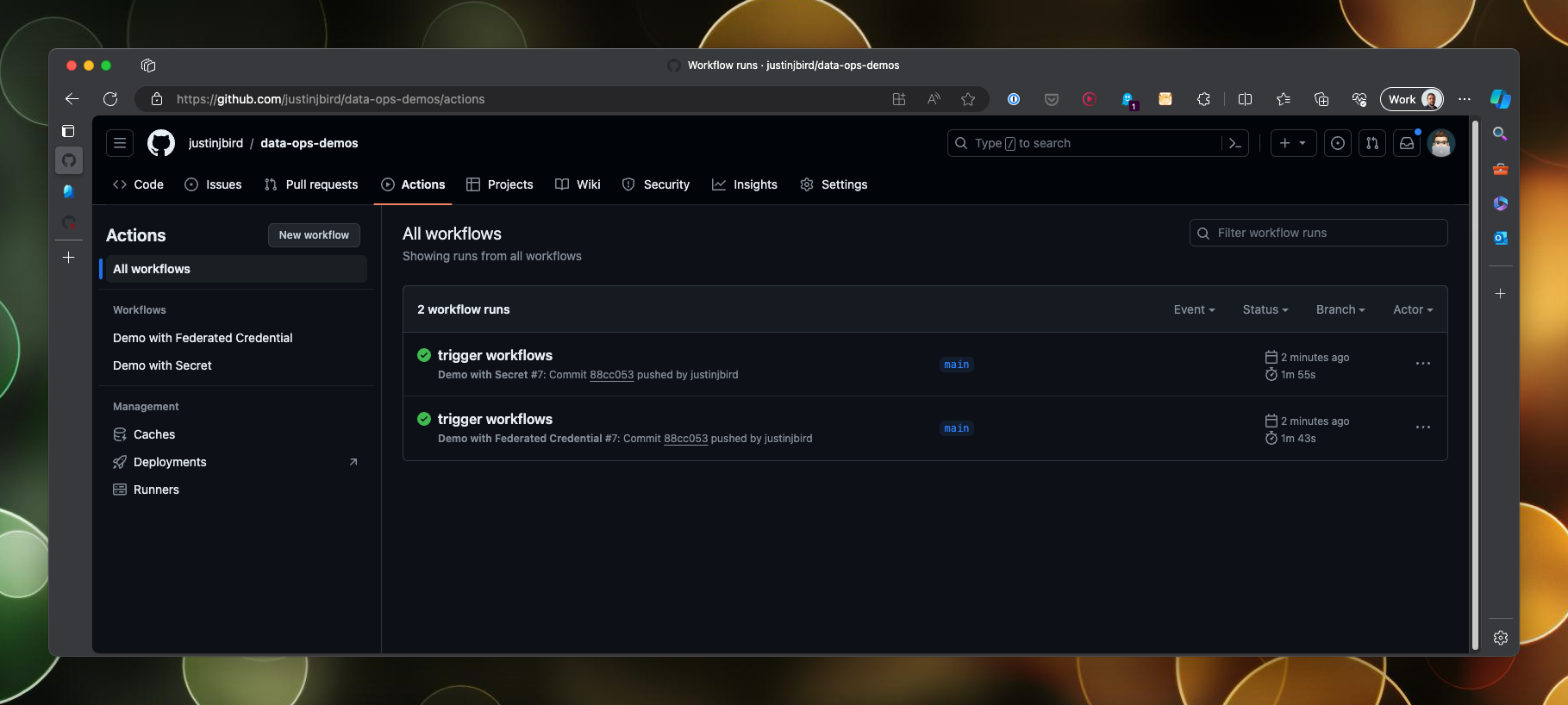Open the command palette icon
This screenshot has height=705, width=1568.
[1235, 143]
